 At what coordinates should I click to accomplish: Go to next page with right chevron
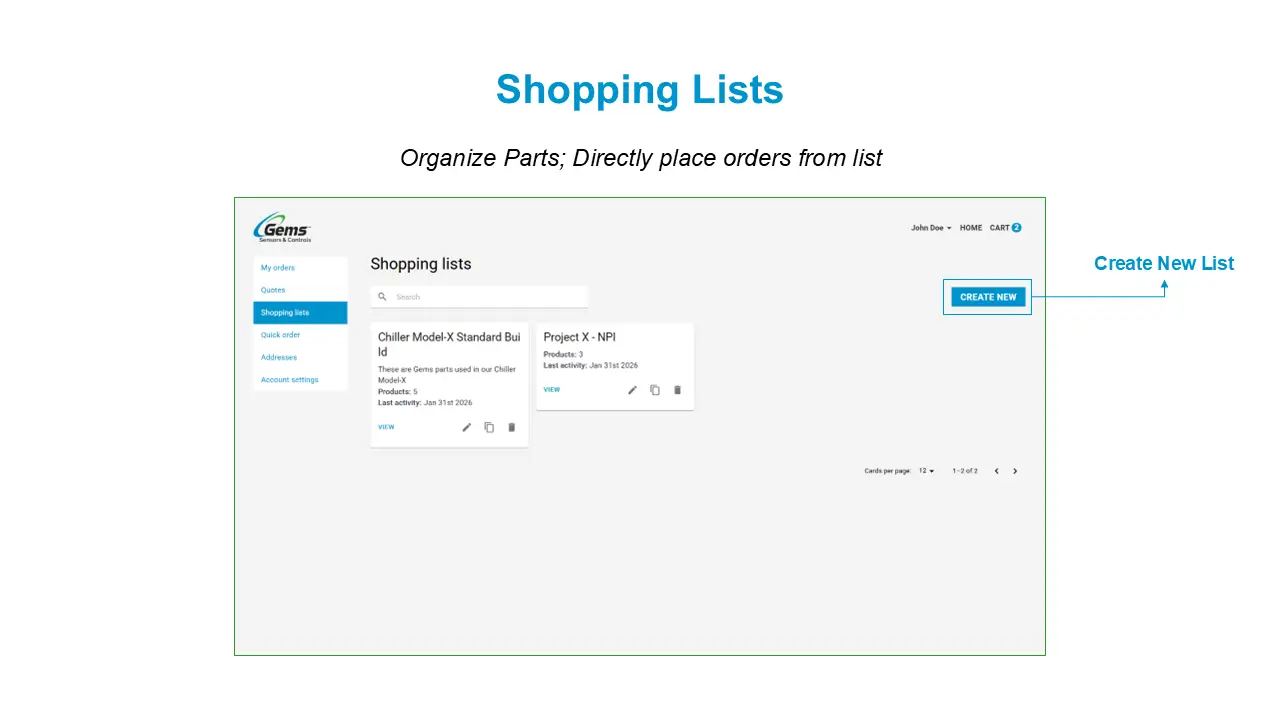pyautogui.click(x=1015, y=470)
